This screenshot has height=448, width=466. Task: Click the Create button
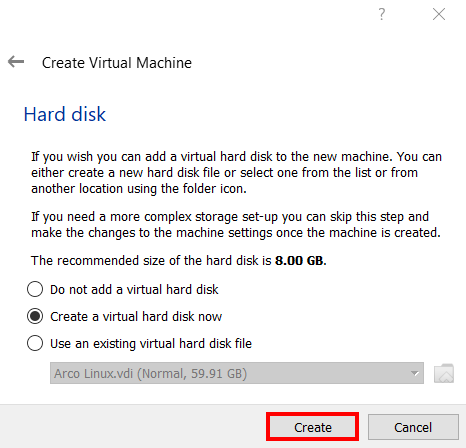pyautogui.click(x=312, y=427)
